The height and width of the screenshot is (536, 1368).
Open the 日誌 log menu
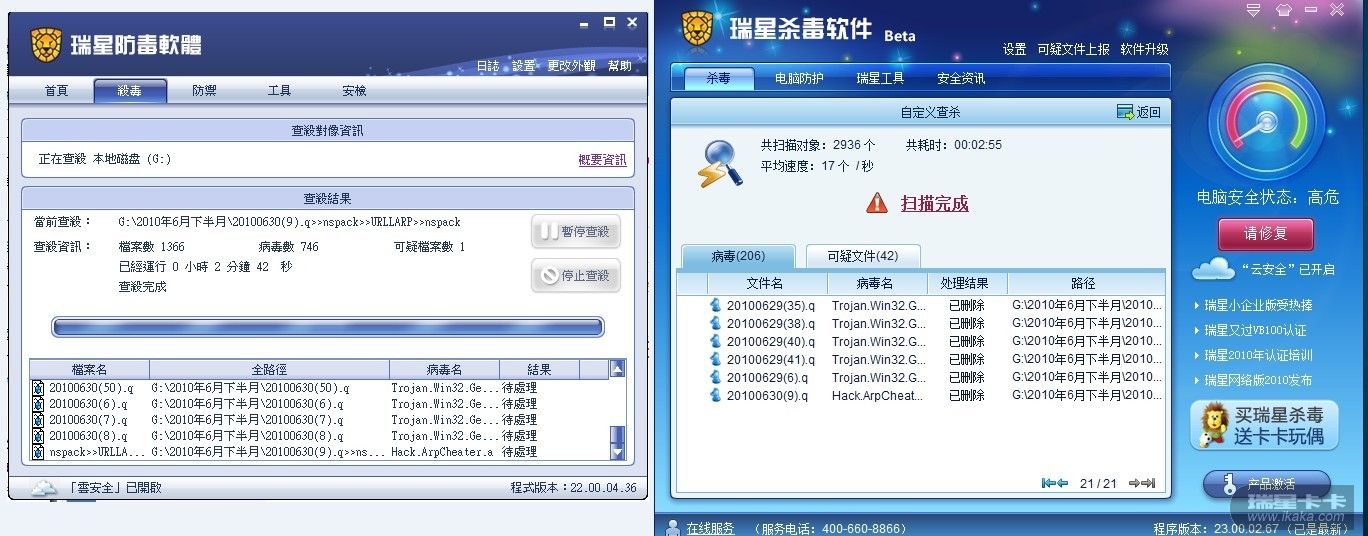point(487,66)
